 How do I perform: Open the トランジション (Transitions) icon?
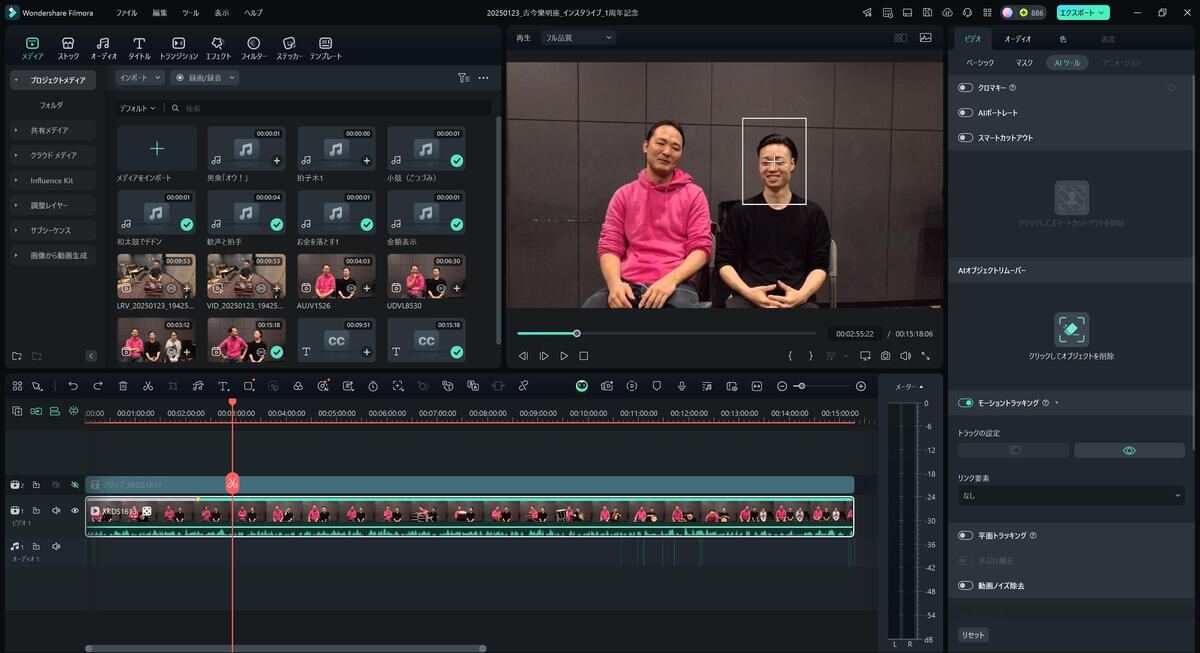pos(178,44)
